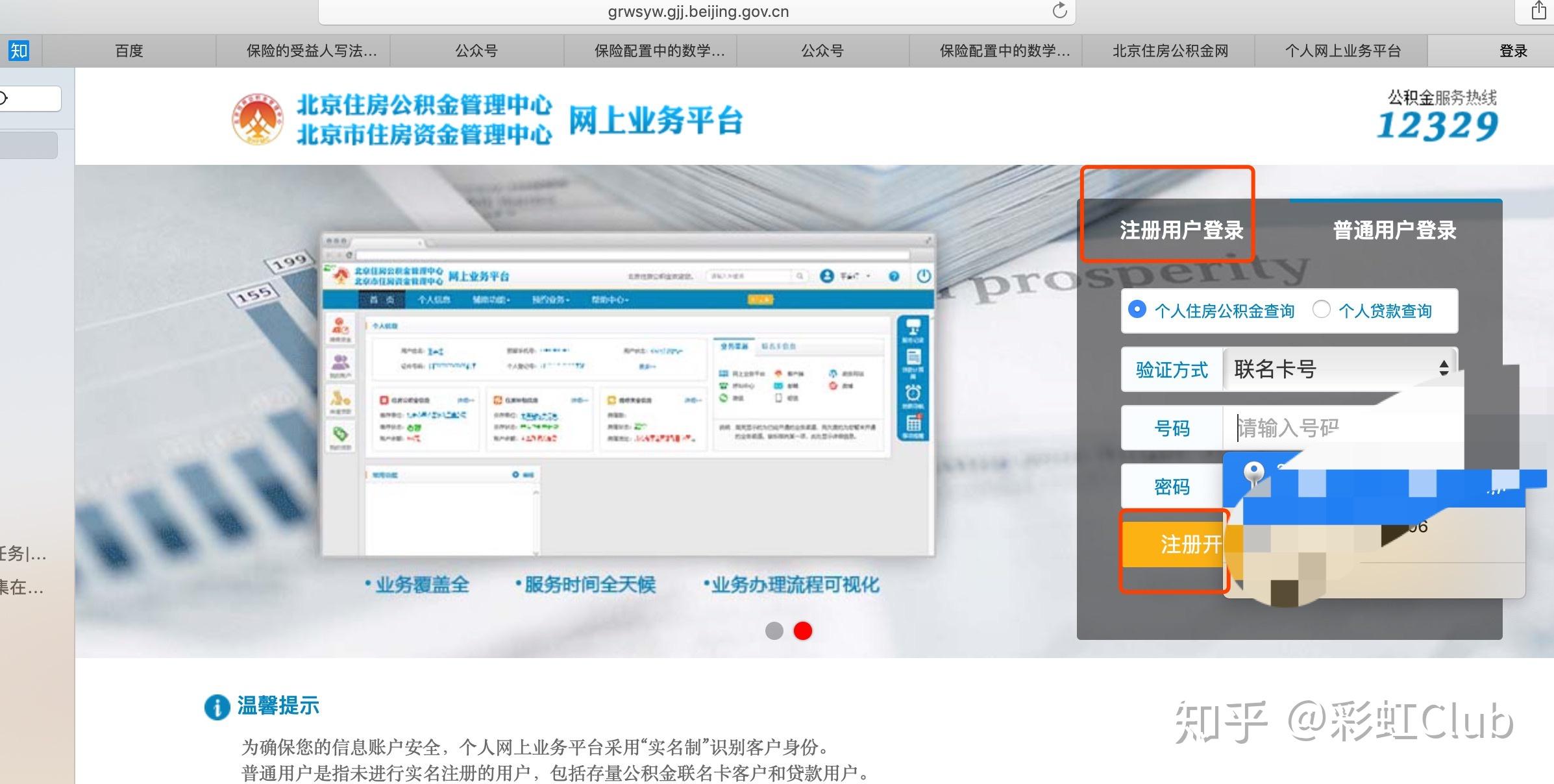
Task: Select 个人贷款查询 radio option
Action: click(x=1321, y=310)
